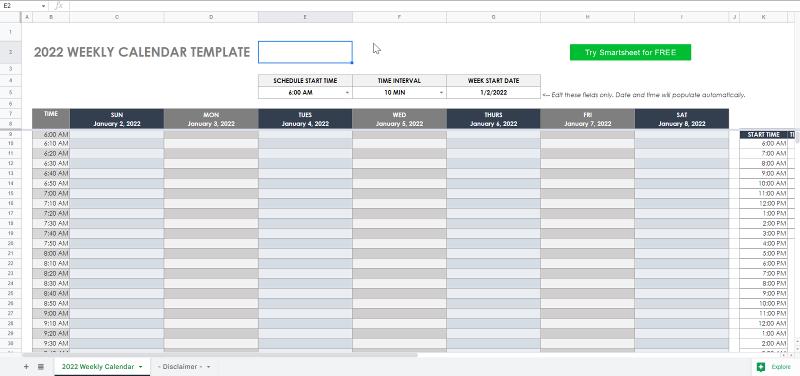Select the MON January 3, 2022 header
Screen dimensions: 800x376
point(211,119)
